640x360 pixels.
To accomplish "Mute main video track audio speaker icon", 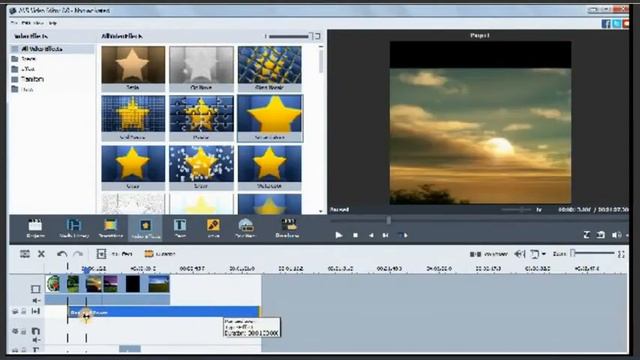I will pyautogui.click(x=36, y=301).
